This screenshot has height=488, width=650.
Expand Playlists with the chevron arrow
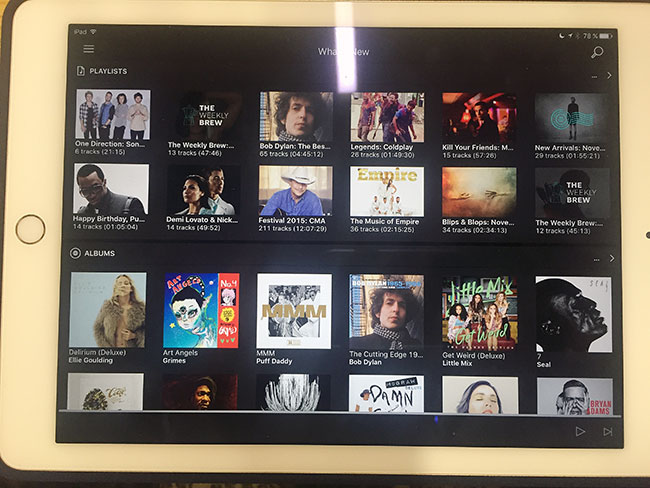click(609, 75)
